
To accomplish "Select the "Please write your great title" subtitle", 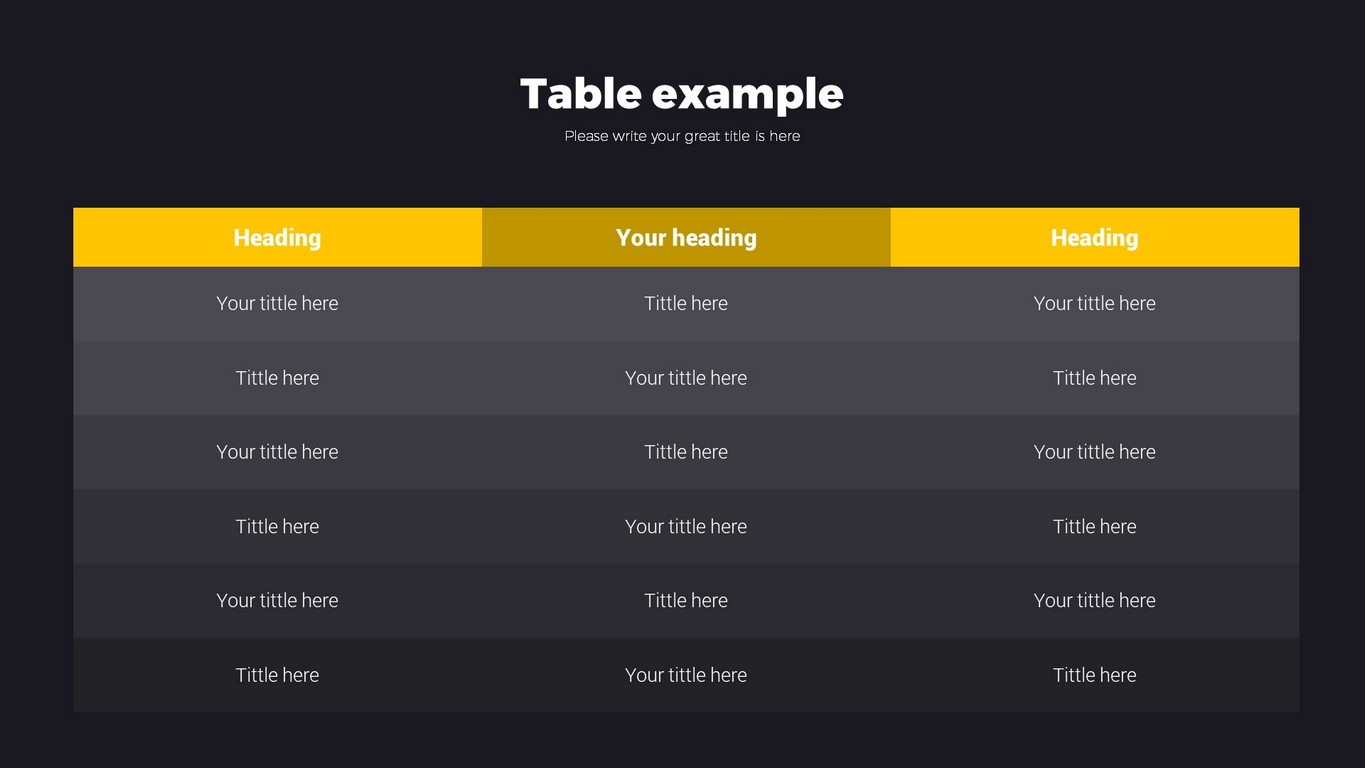I will pos(682,136).
